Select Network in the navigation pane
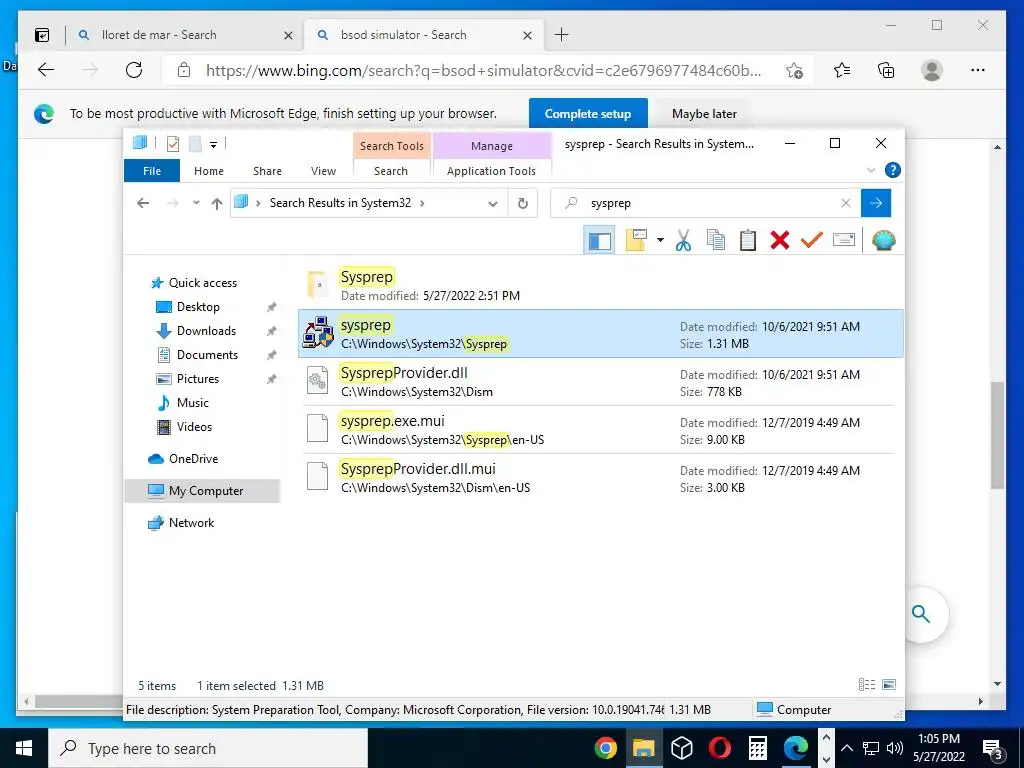The image size is (1024, 768). [191, 522]
